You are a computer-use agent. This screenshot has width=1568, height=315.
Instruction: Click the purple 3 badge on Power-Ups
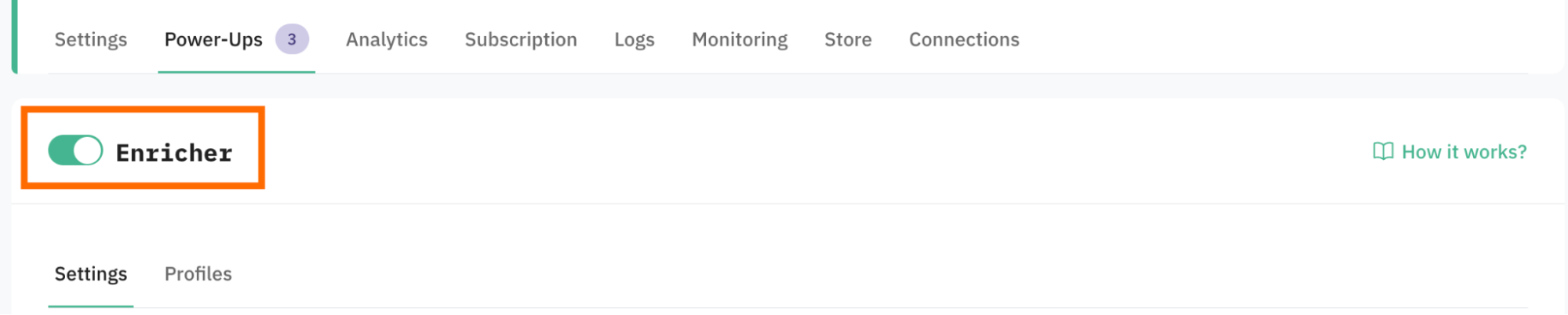pos(292,39)
